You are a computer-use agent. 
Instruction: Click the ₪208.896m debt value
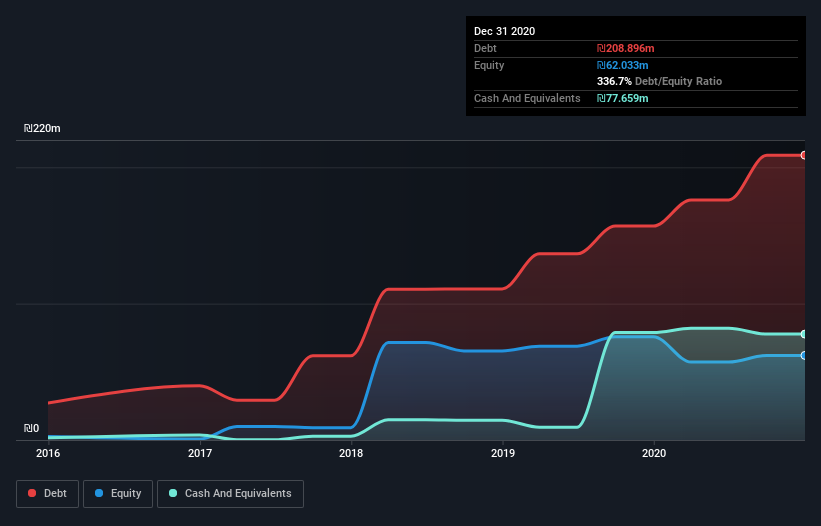(x=626, y=48)
